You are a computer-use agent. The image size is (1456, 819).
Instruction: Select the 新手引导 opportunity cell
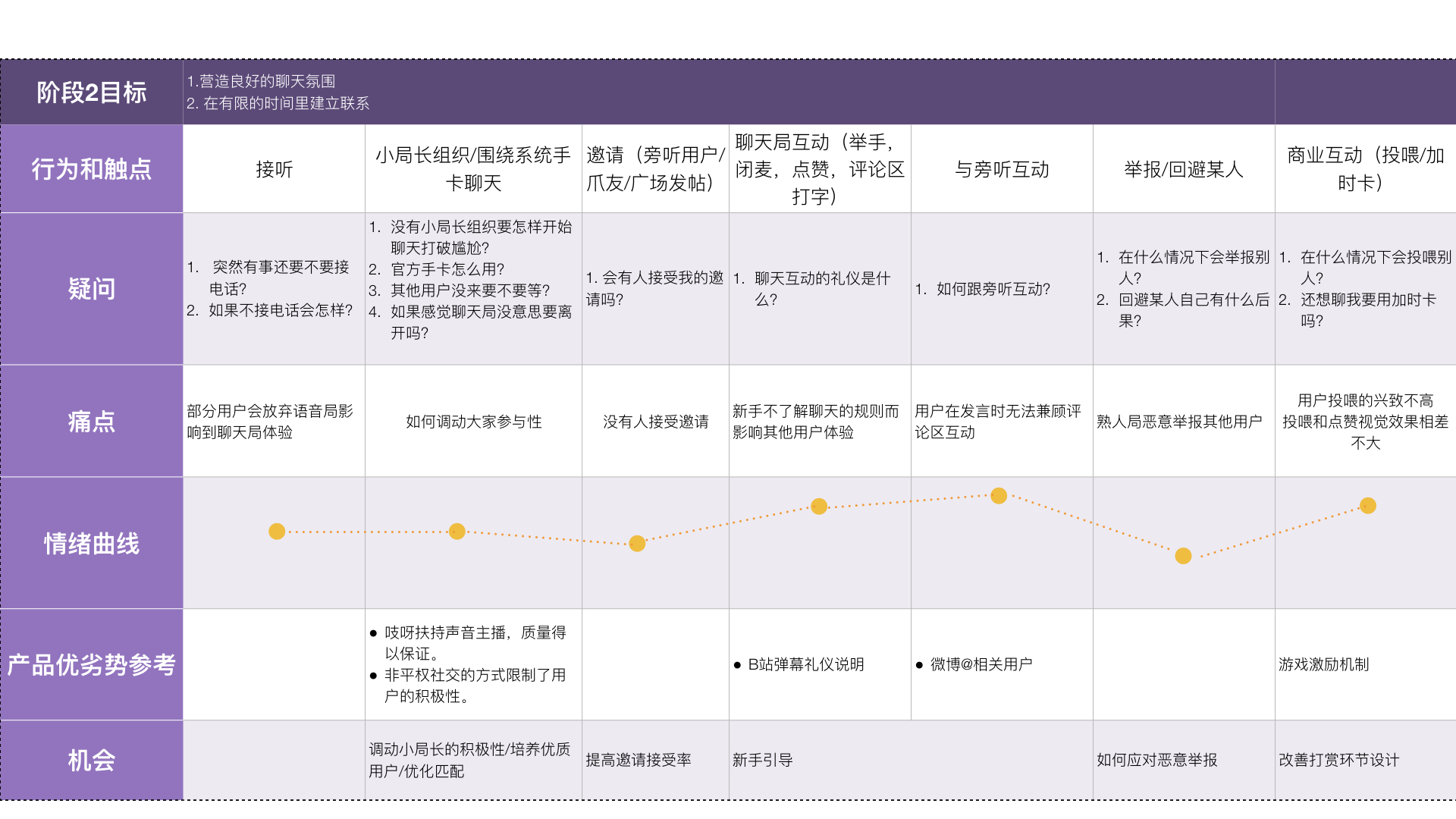click(x=762, y=760)
